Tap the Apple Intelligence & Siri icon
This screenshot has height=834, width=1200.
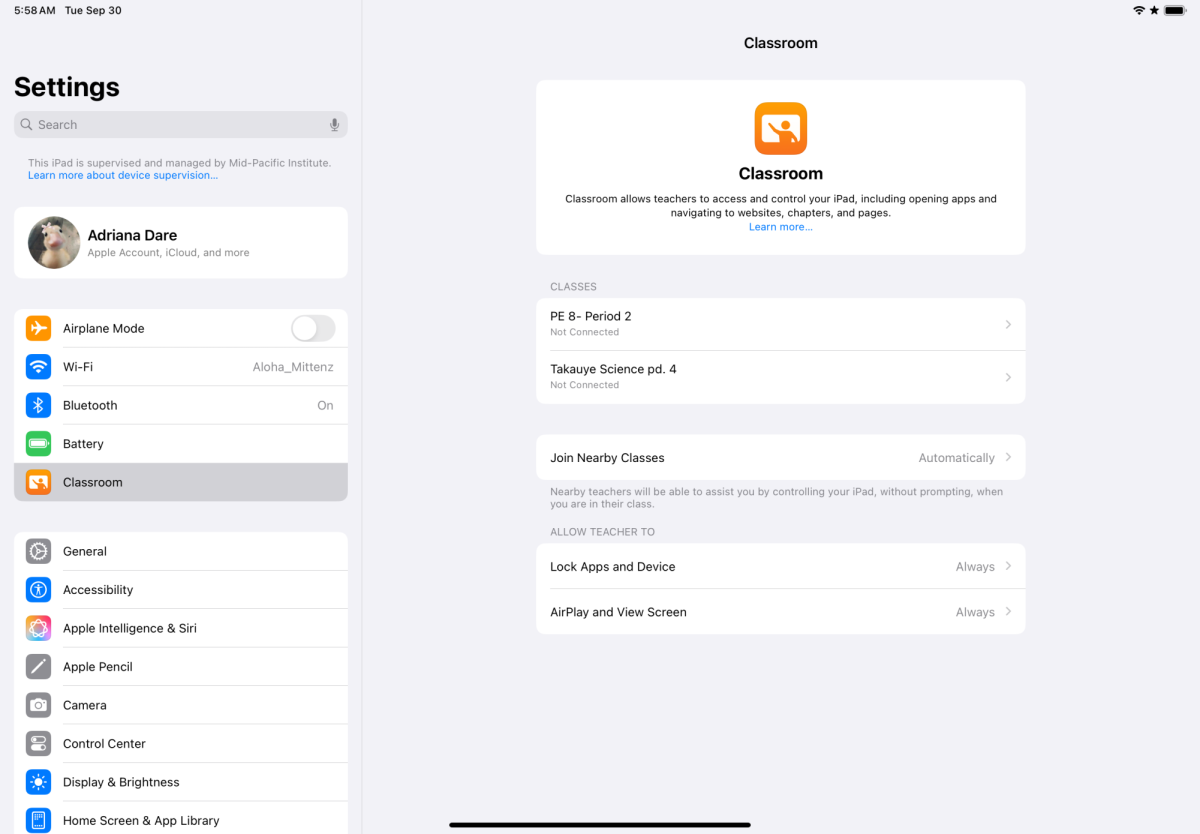38,628
